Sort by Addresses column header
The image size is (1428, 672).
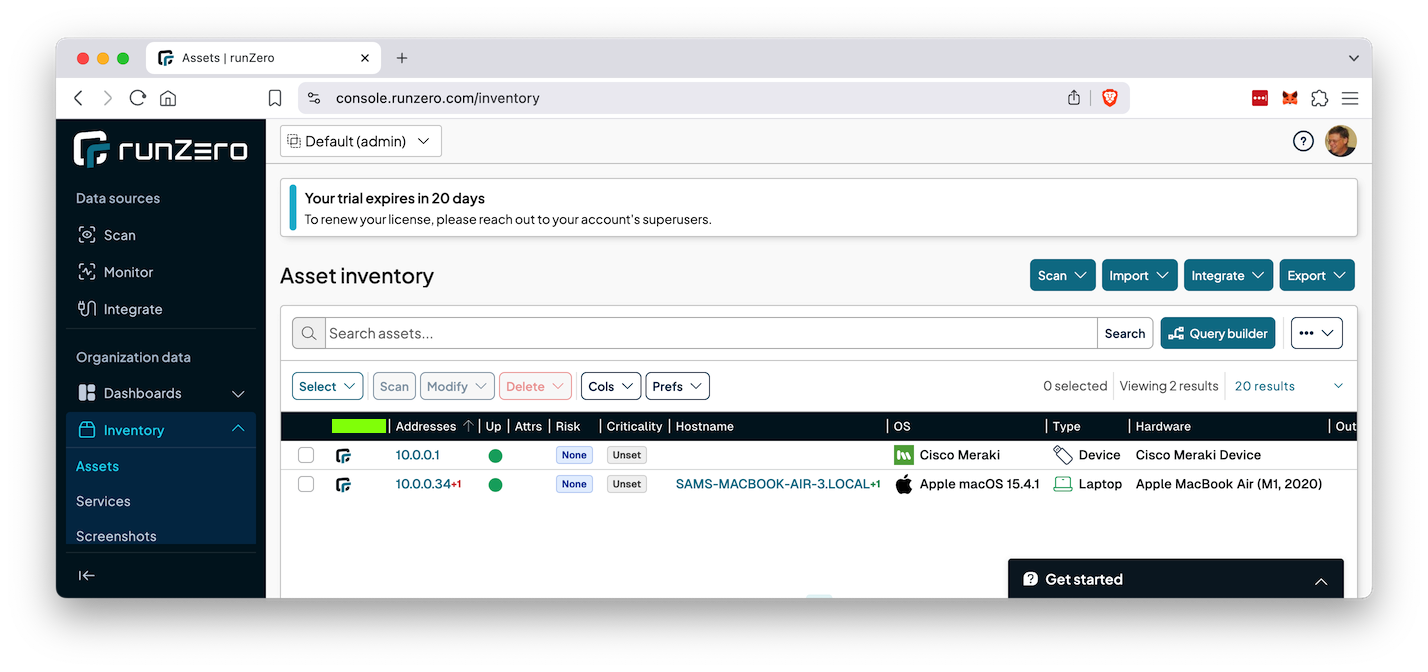(426, 426)
